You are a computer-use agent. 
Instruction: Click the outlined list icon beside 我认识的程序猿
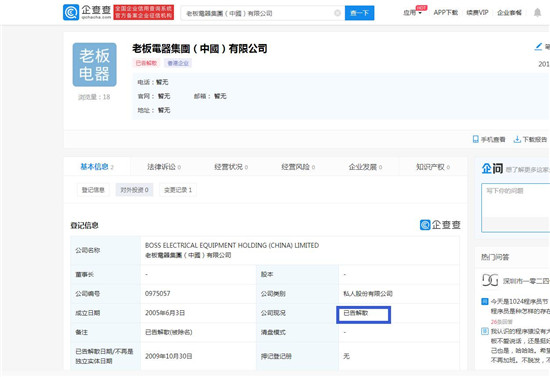click(x=485, y=331)
